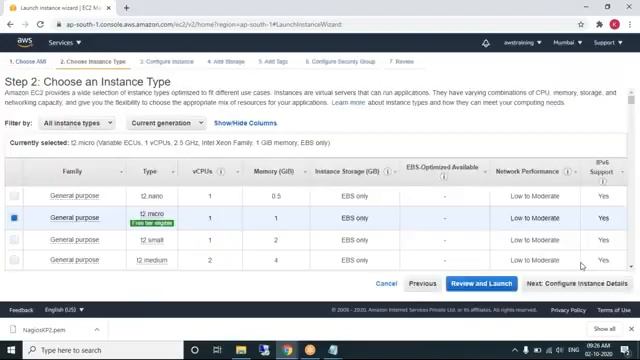Open the downloaded NagiosKP2.pem file

click(x=44, y=330)
